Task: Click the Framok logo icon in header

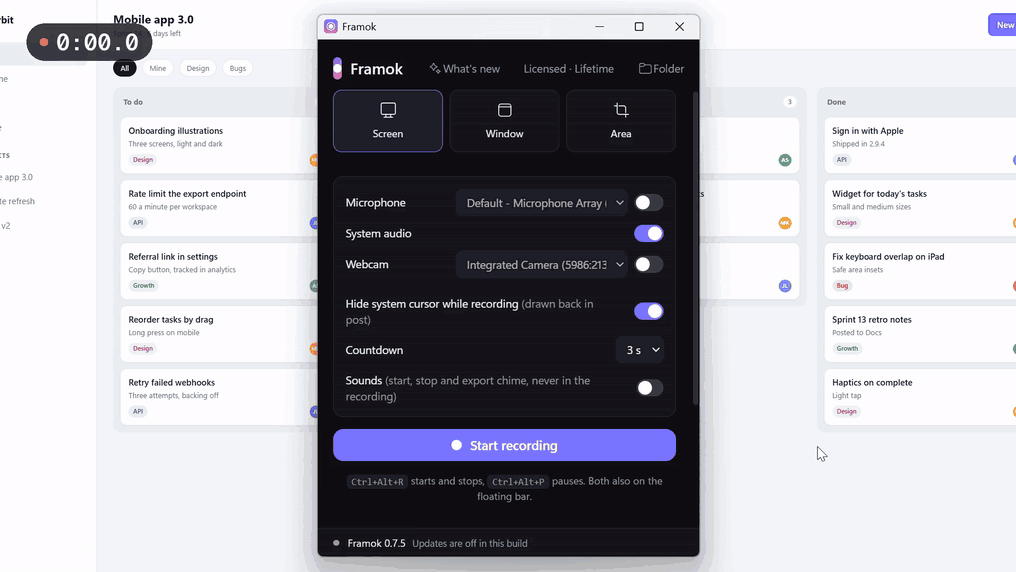Action: [337, 69]
